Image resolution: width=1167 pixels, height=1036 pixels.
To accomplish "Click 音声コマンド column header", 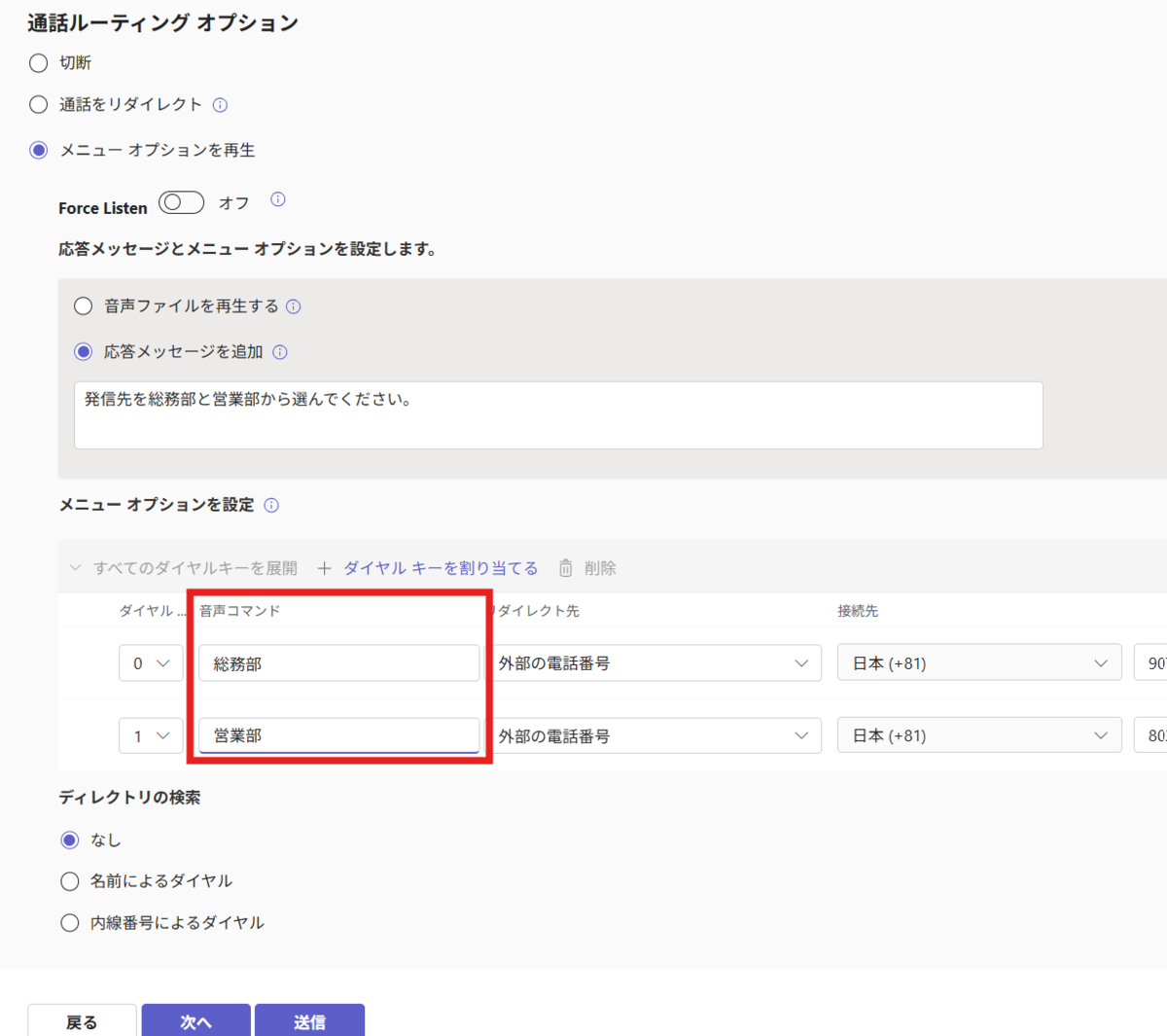I will (240, 611).
